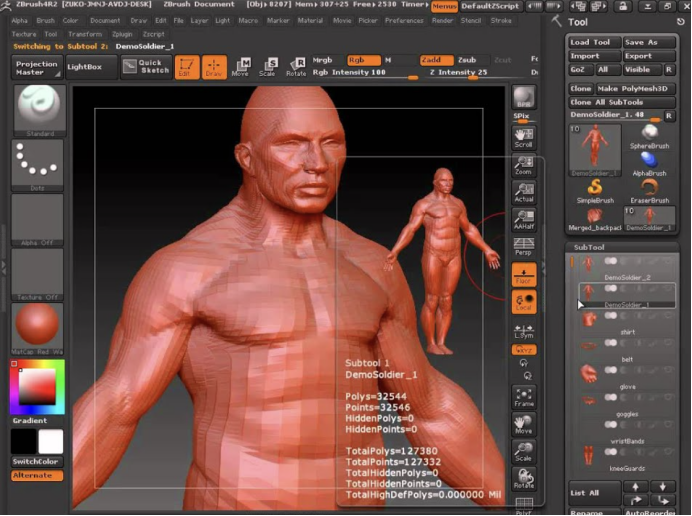This screenshot has width=692, height=516.
Task: Select the AlphaBrush tool
Action: [x=649, y=164]
